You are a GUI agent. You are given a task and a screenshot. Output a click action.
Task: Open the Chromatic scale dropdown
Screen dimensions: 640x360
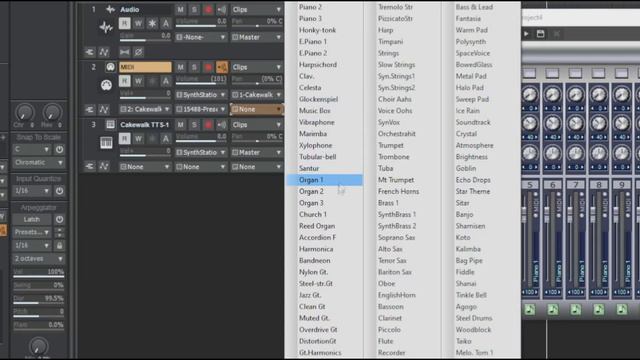[38, 162]
